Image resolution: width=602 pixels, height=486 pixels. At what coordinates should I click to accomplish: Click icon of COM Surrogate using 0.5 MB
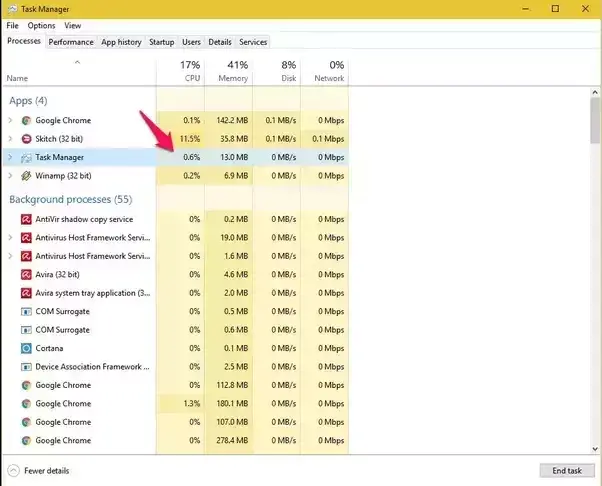tap(26, 311)
